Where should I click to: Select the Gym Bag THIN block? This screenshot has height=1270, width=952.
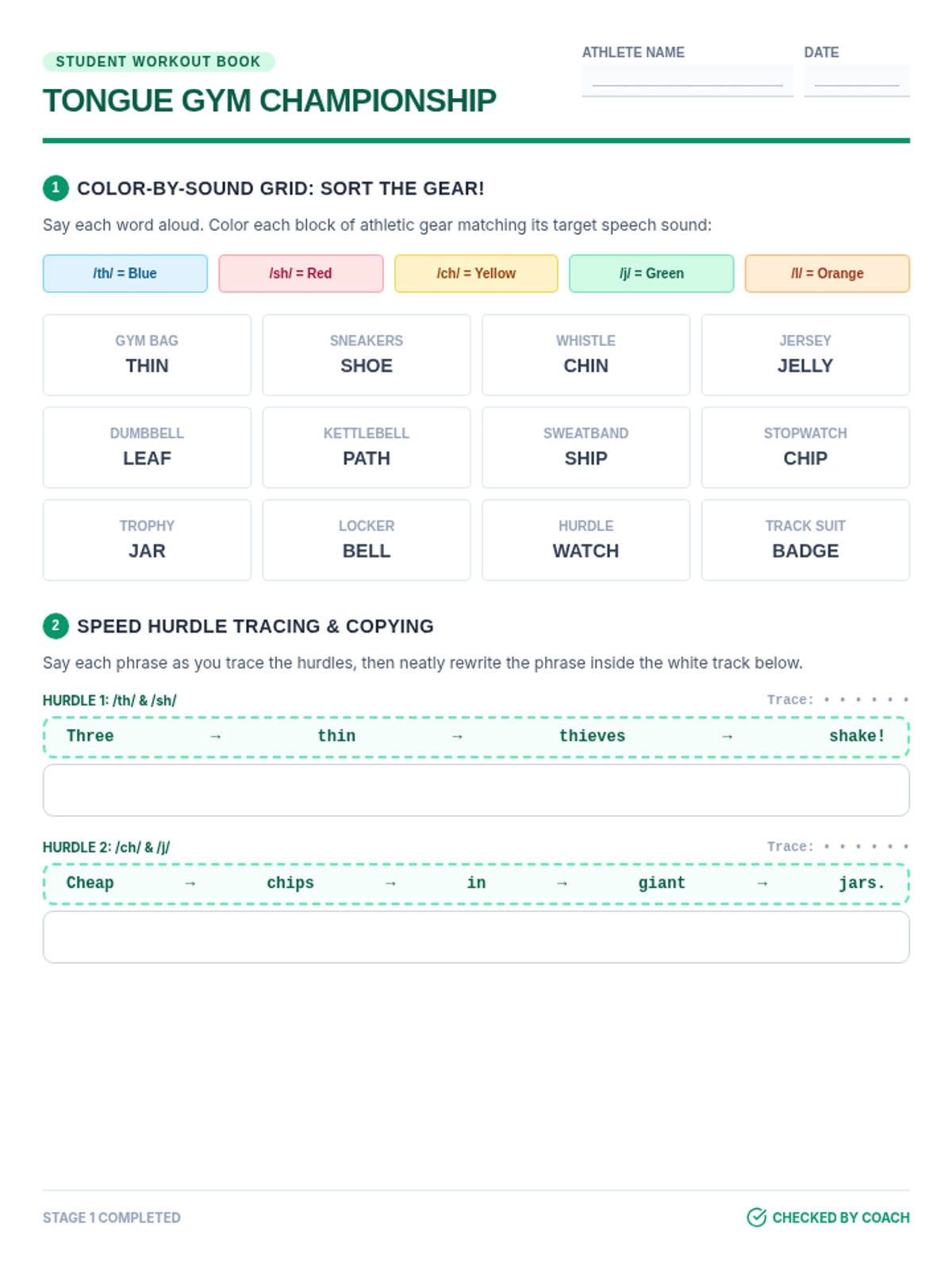point(147,355)
